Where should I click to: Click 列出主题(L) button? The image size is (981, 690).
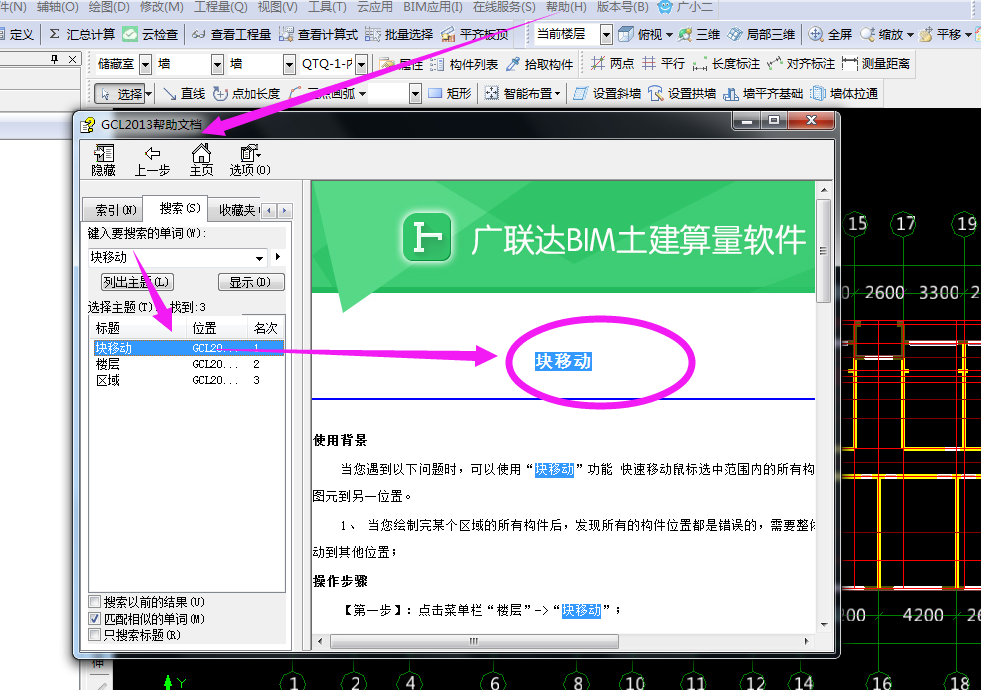pos(138,282)
